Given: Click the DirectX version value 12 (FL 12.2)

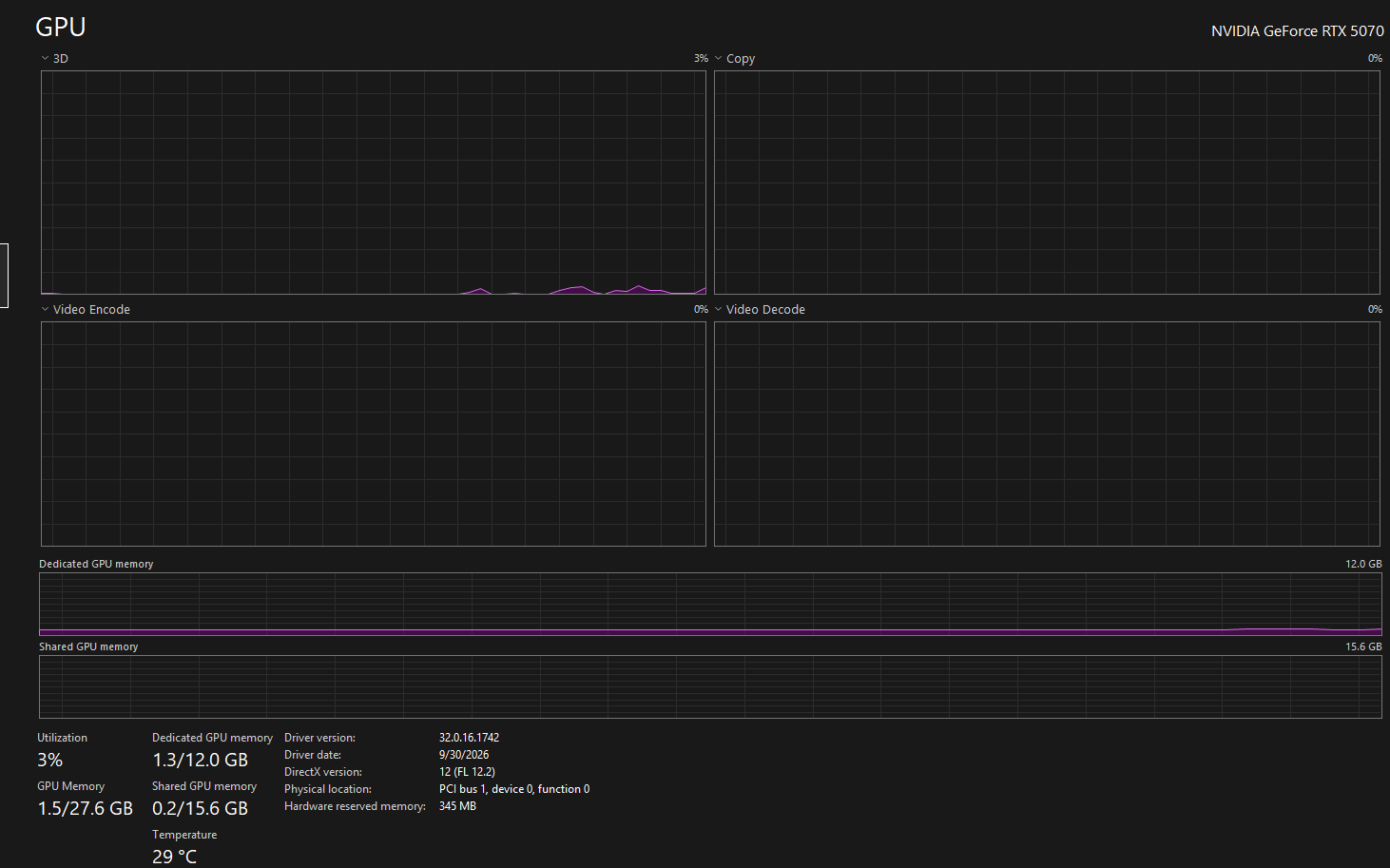Looking at the screenshot, I should [x=467, y=772].
